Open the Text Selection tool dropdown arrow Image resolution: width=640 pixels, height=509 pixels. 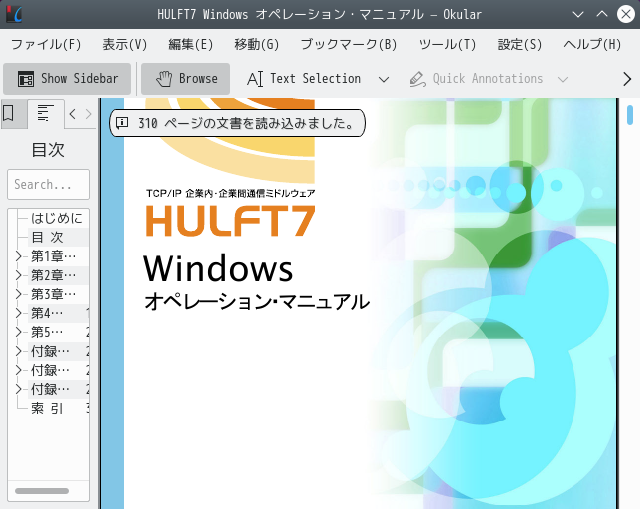tap(384, 79)
